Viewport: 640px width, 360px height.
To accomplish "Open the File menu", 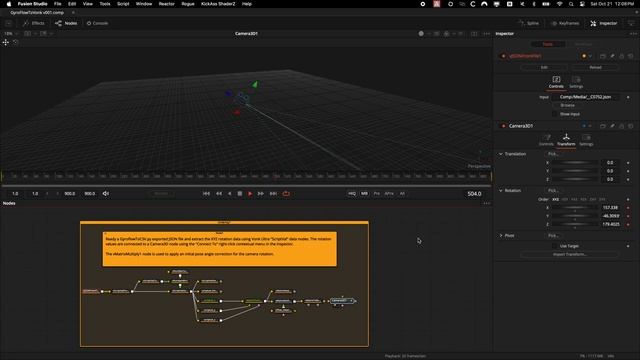I will coord(58,4).
